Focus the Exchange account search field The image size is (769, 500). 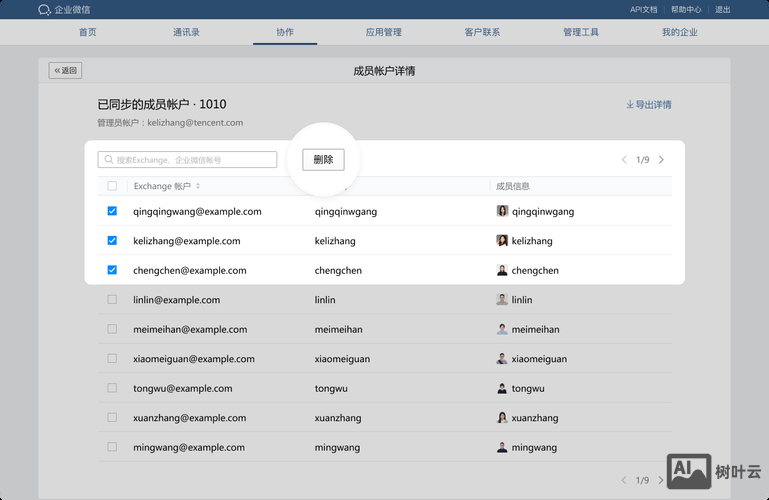click(x=187, y=160)
